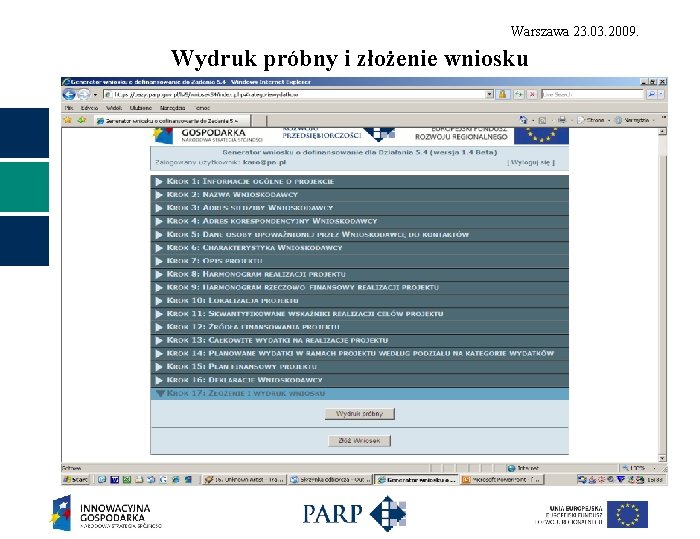Expand Krok 12: Źródła finansowania projektu
This screenshot has height=539, width=700.
pos(360,327)
